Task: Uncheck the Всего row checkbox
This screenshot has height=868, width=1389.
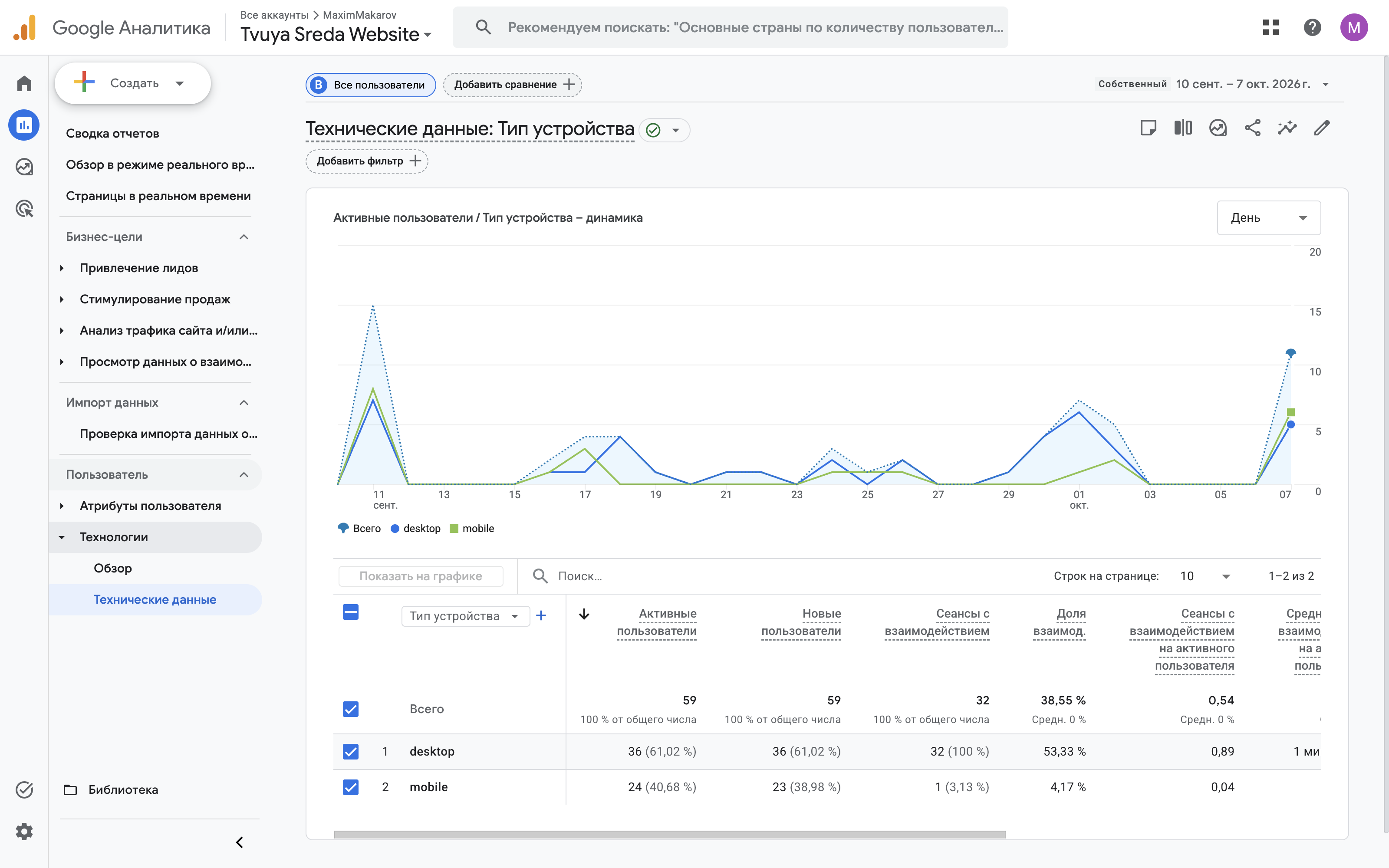Action: click(x=351, y=709)
